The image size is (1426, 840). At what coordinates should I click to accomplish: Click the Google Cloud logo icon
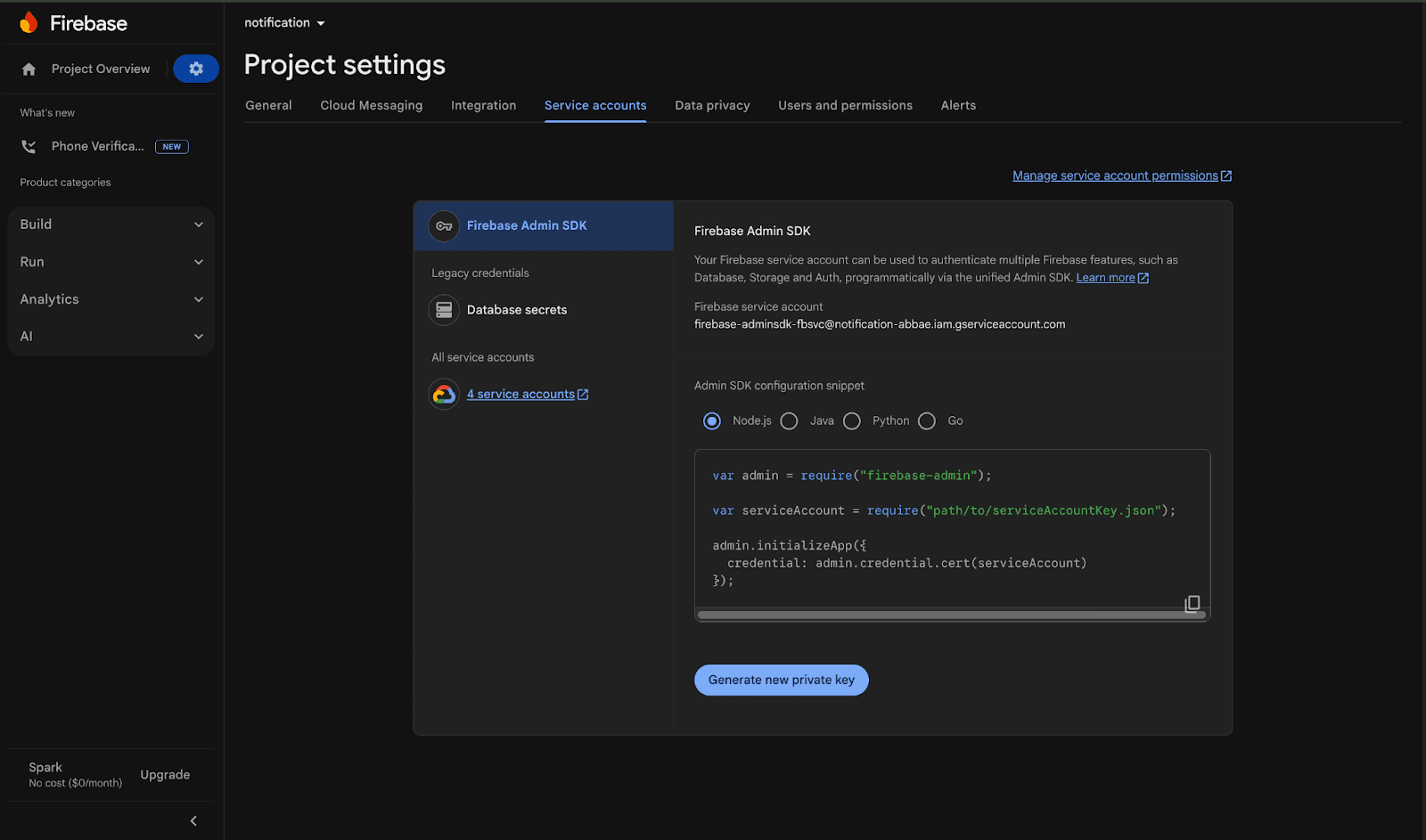[x=444, y=394]
